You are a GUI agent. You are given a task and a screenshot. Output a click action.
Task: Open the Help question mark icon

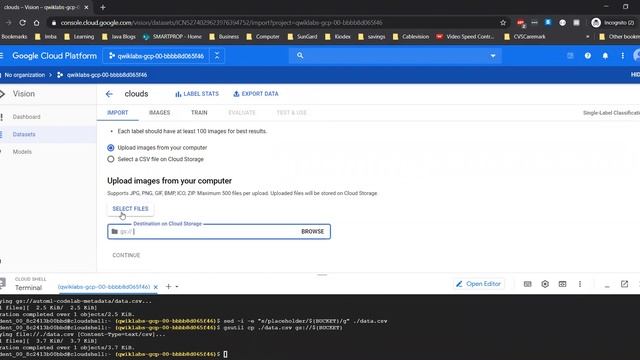point(588,56)
